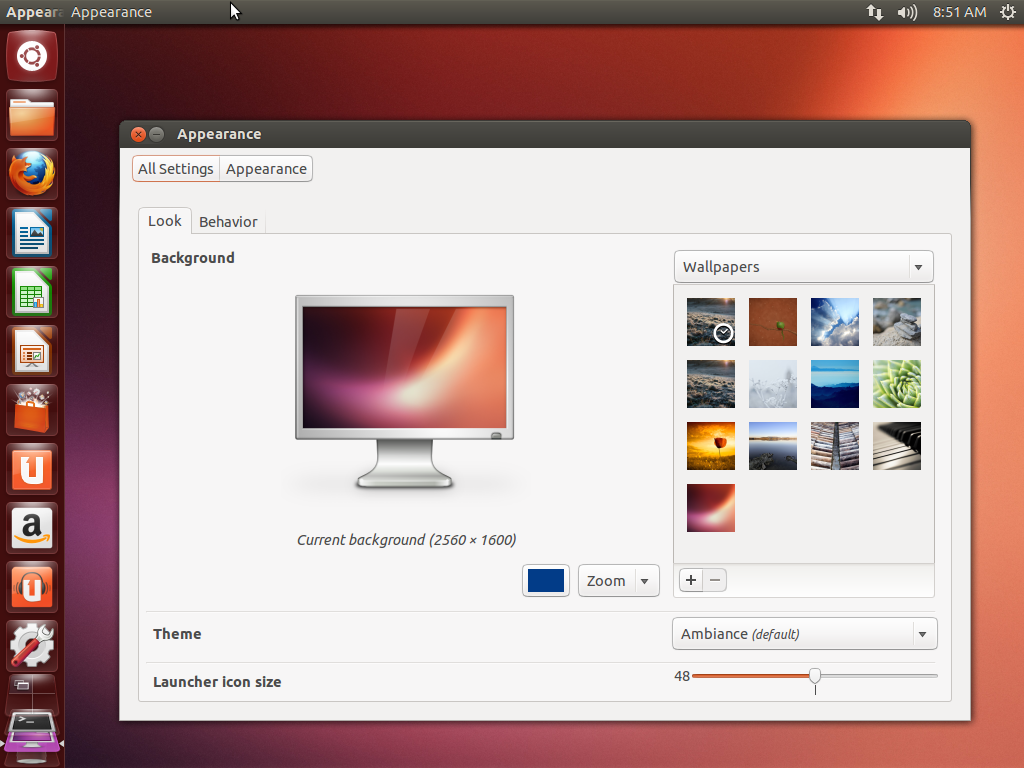This screenshot has width=1024, height=768.
Task: Open the Files folder icon
Action: coord(32,116)
